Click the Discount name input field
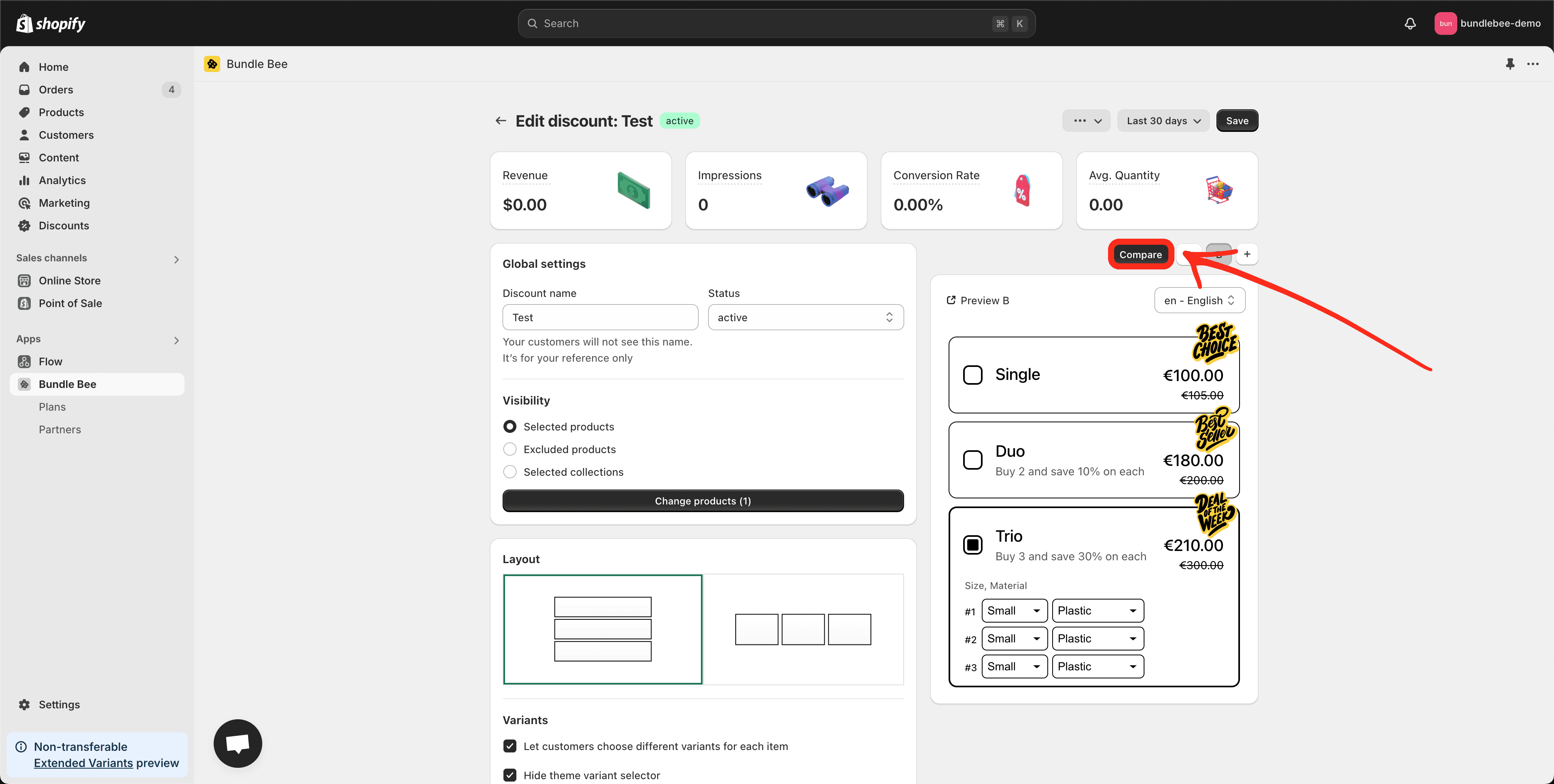Viewport: 1554px width, 784px height. (x=600, y=318)
